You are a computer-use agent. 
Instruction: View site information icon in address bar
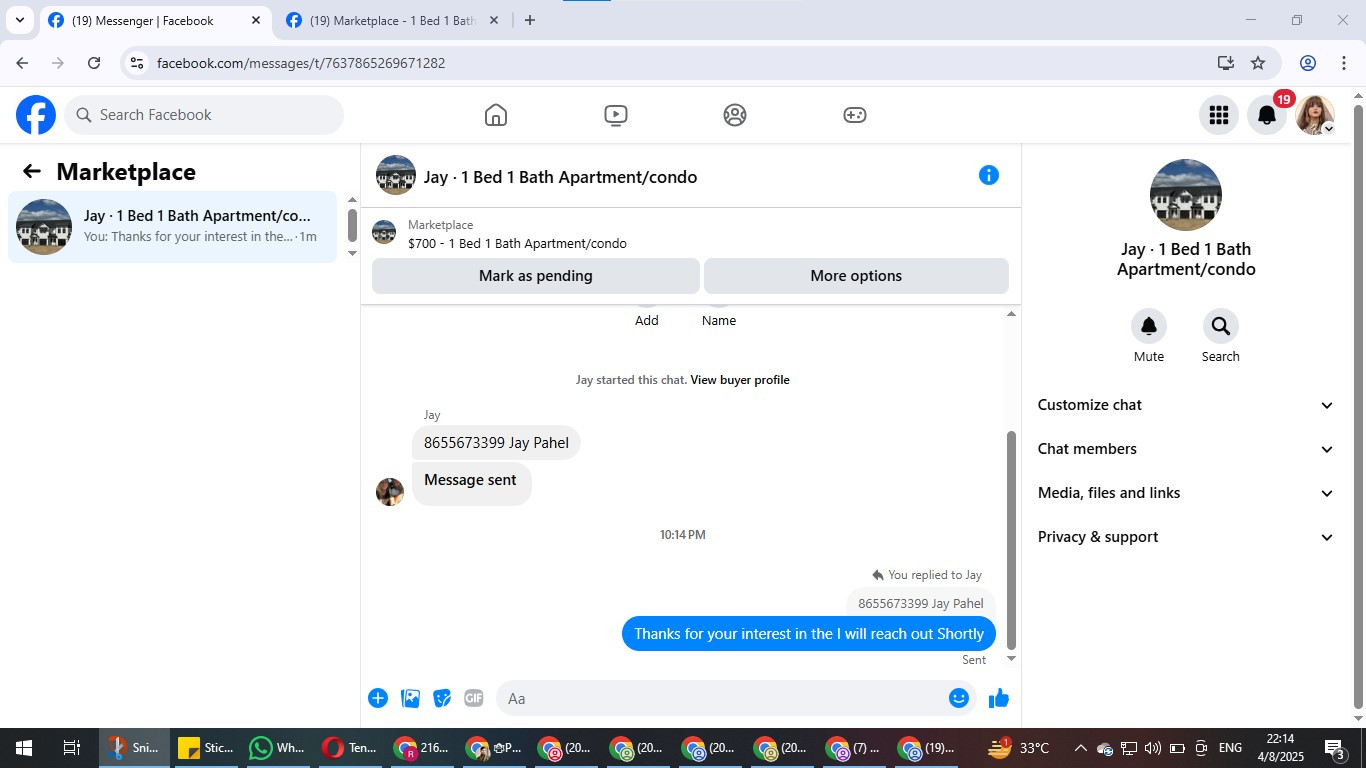point(137,63)
